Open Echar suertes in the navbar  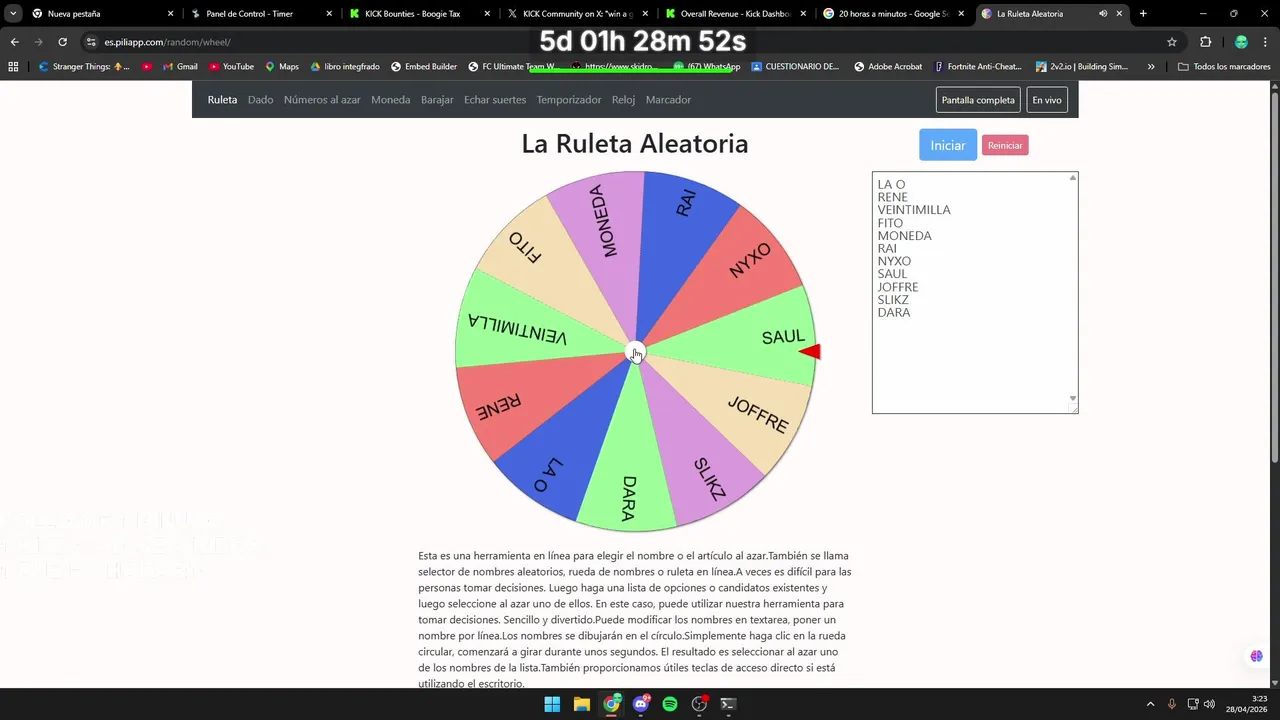pyautogui.click(x=495, y=100)
